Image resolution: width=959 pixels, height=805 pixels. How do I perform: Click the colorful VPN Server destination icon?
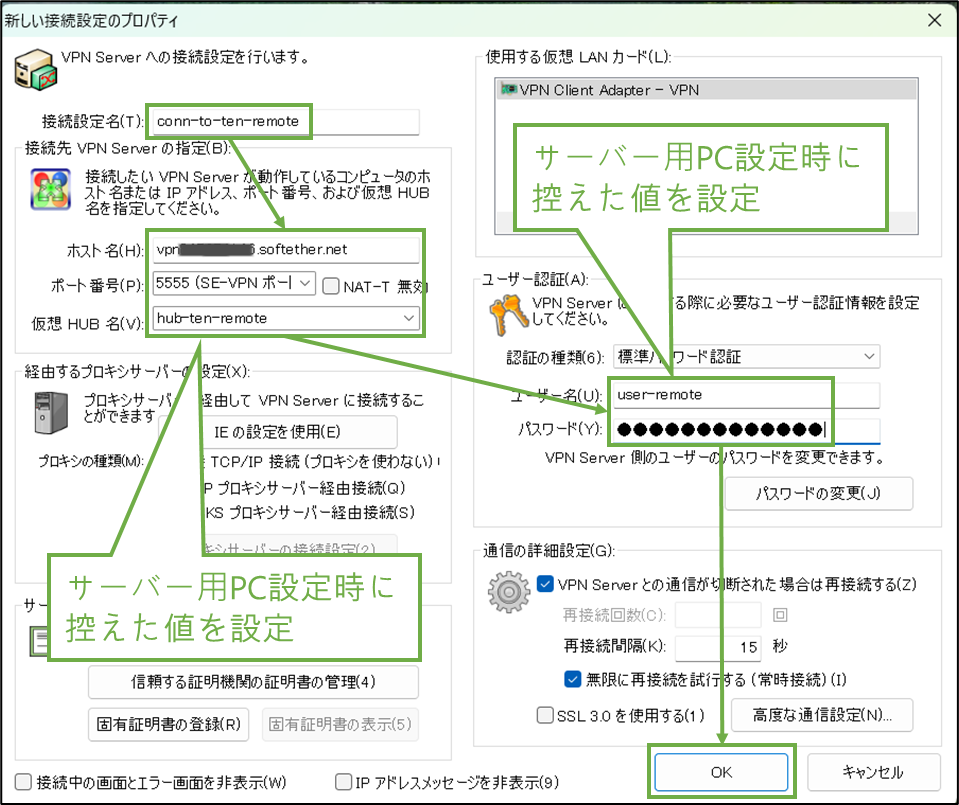pyautogui.click(x=51, y=189)
